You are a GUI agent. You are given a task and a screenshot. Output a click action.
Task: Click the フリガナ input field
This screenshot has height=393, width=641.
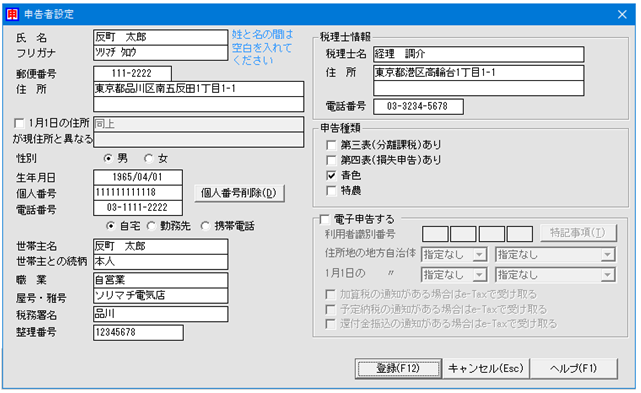[x=160, y=53]
